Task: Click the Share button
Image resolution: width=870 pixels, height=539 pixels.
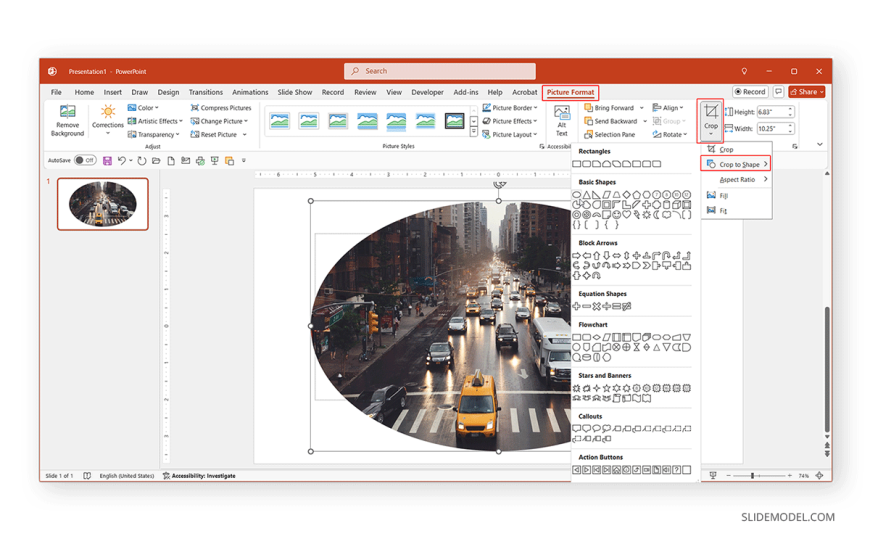Action: coord(807,92)
